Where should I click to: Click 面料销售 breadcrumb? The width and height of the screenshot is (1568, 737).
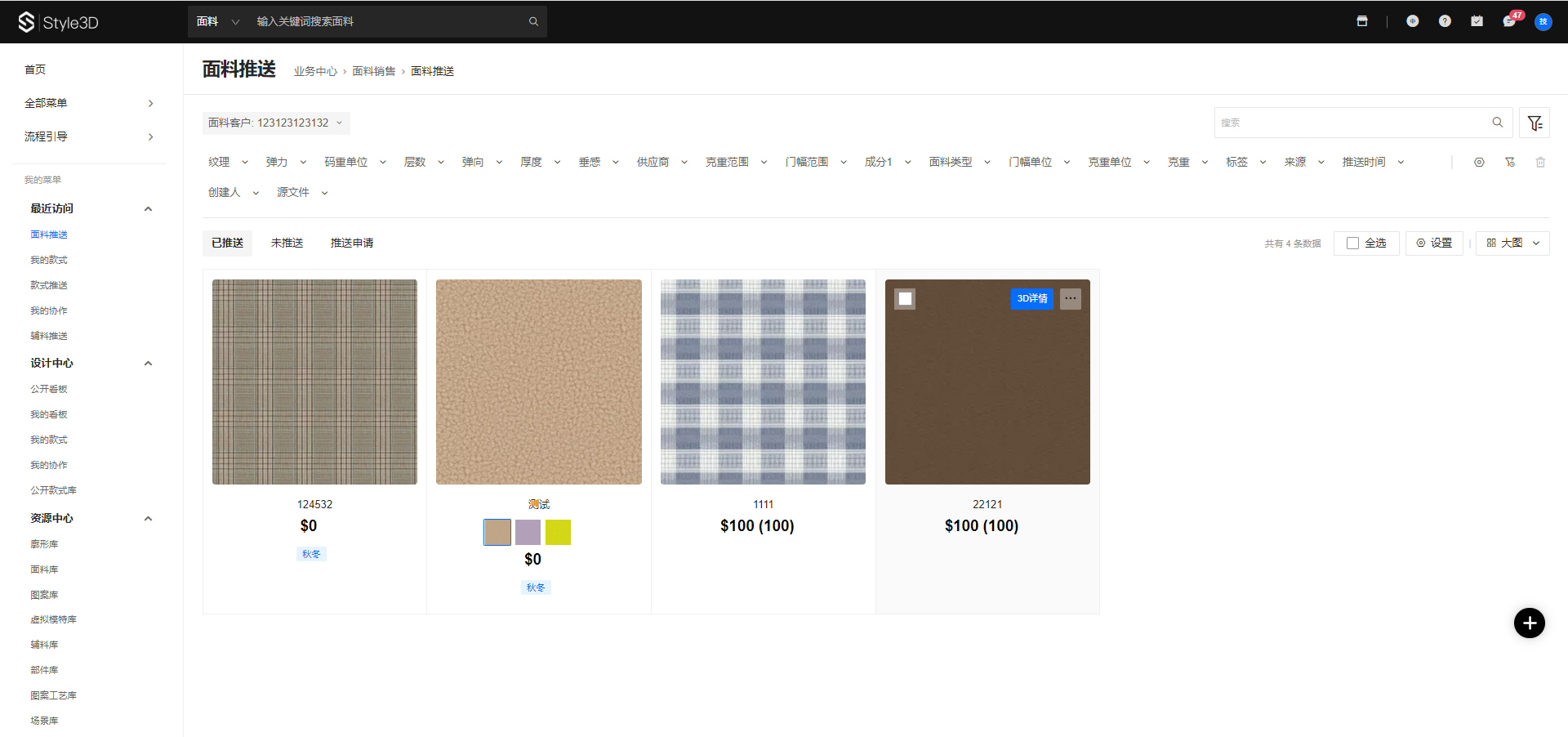point(373,72)
